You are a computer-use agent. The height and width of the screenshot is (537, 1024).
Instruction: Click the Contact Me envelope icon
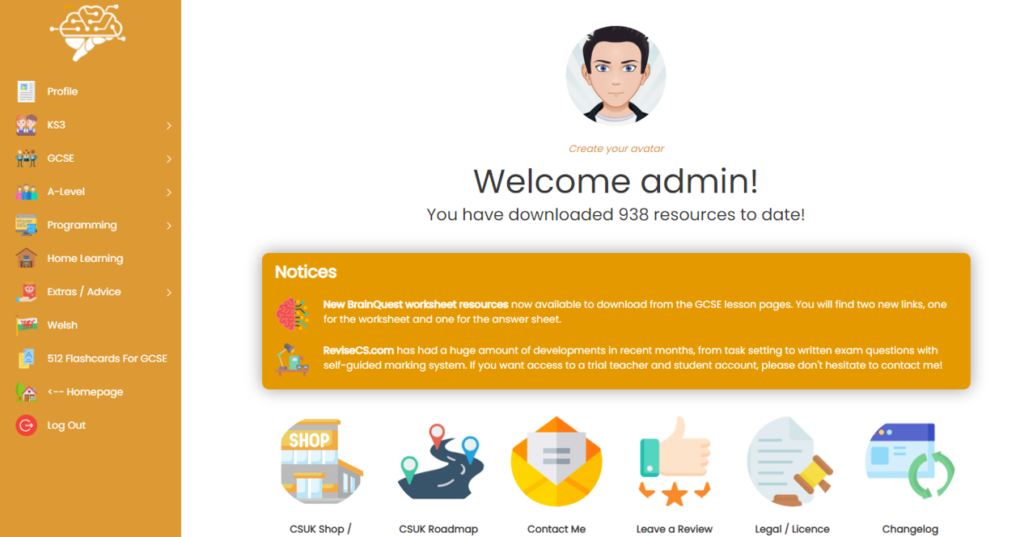pos(556,461)
